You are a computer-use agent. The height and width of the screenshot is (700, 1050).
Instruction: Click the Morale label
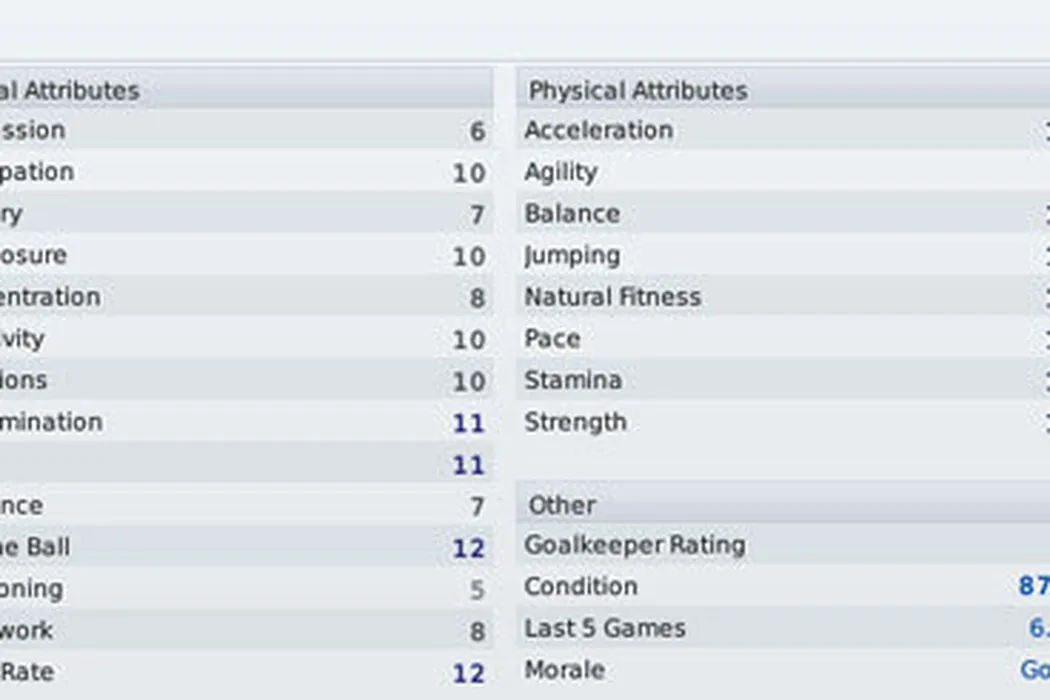click(564, 671)
